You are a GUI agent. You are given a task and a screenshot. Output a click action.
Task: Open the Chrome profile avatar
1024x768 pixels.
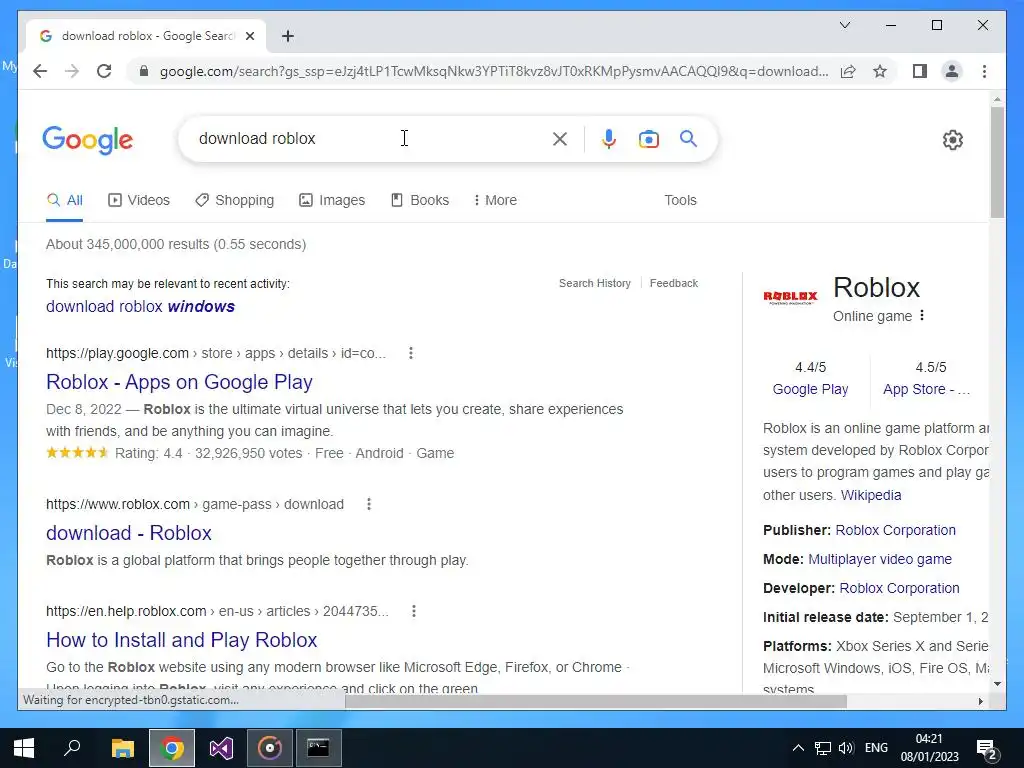tap(952, 71)
